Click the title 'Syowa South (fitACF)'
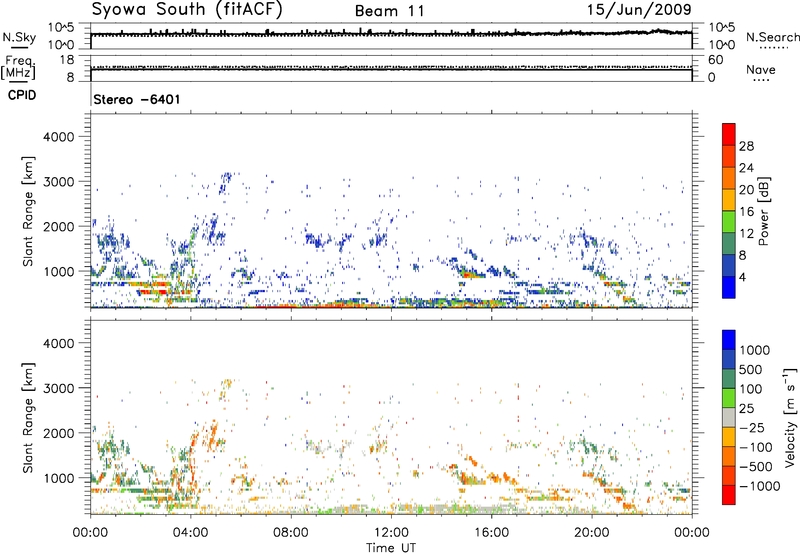This screenshot has width=800, height=554. click(x=187, y=10)
